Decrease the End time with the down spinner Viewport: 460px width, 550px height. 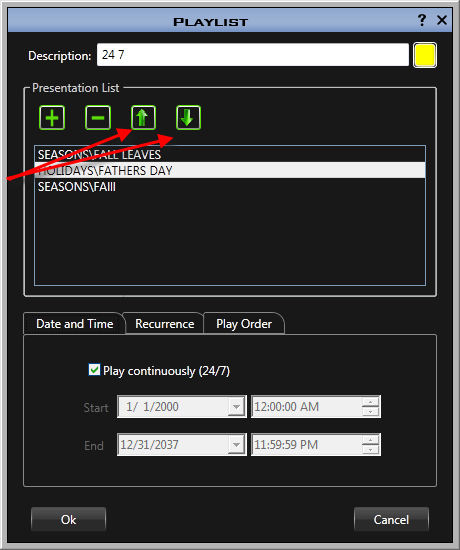[x=371, y=450]
